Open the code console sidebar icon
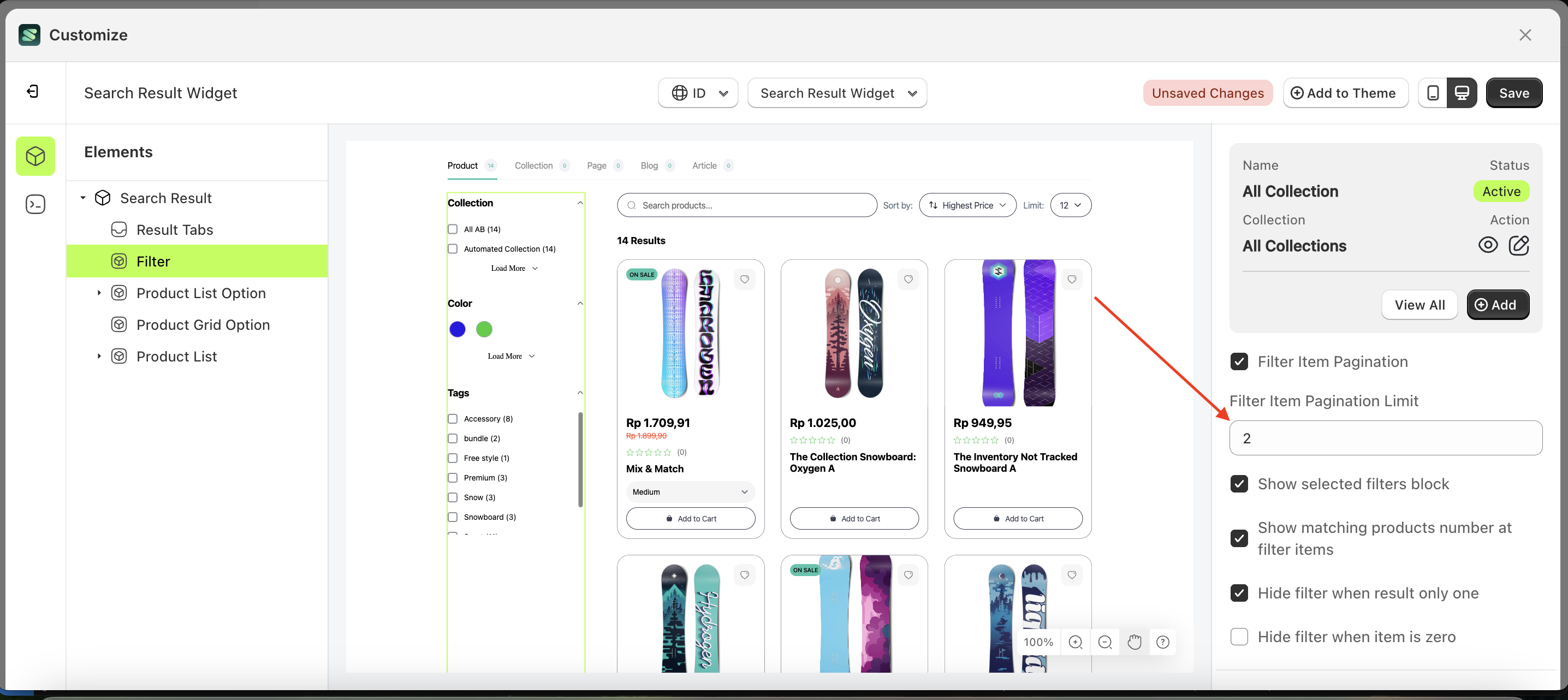The height and width of the screenshot is (700, 1568). (x=35, y=204)
